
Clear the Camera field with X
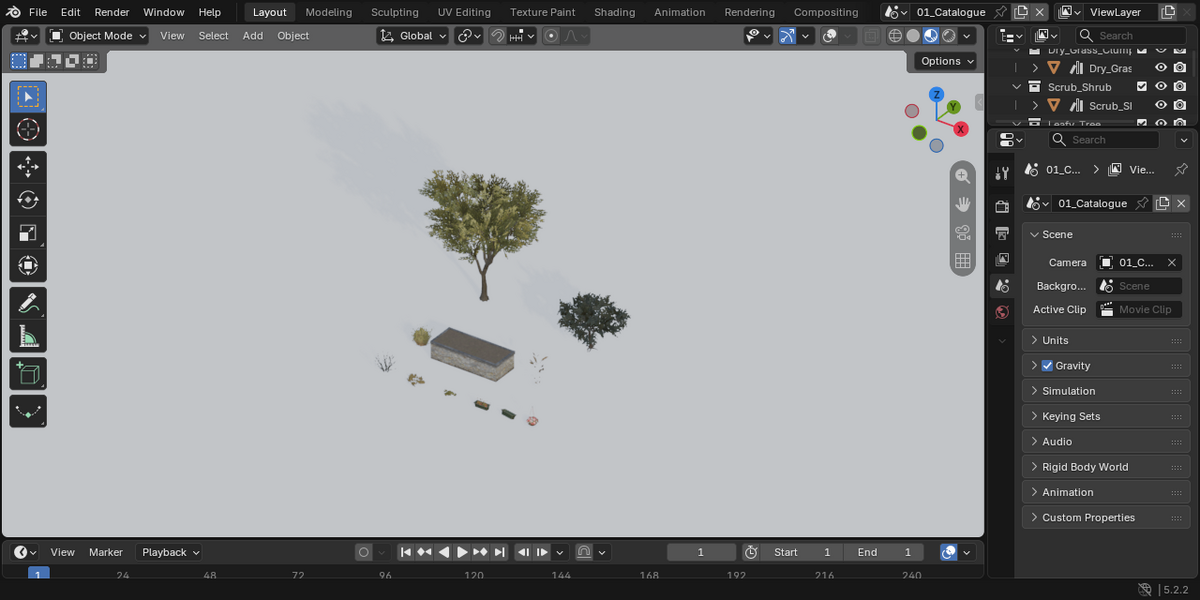tap(1173, 262)
